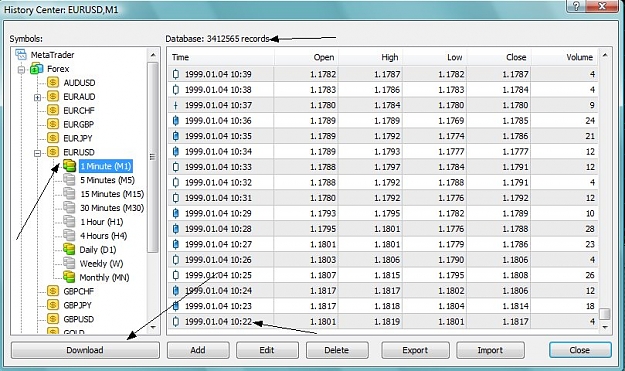Screen dimensions: 625x371
Task: Click the 4 Hours (H4) database icon
Action: (x=69, y=236)
